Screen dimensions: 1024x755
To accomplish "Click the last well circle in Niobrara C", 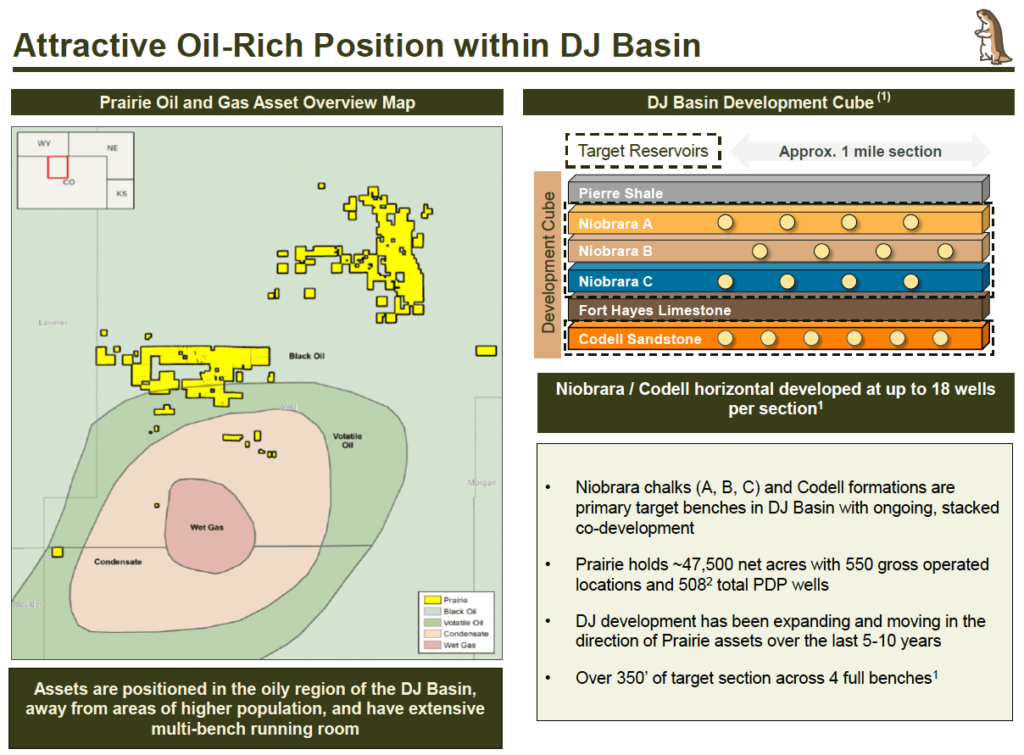I will click(x=910, y=281).
